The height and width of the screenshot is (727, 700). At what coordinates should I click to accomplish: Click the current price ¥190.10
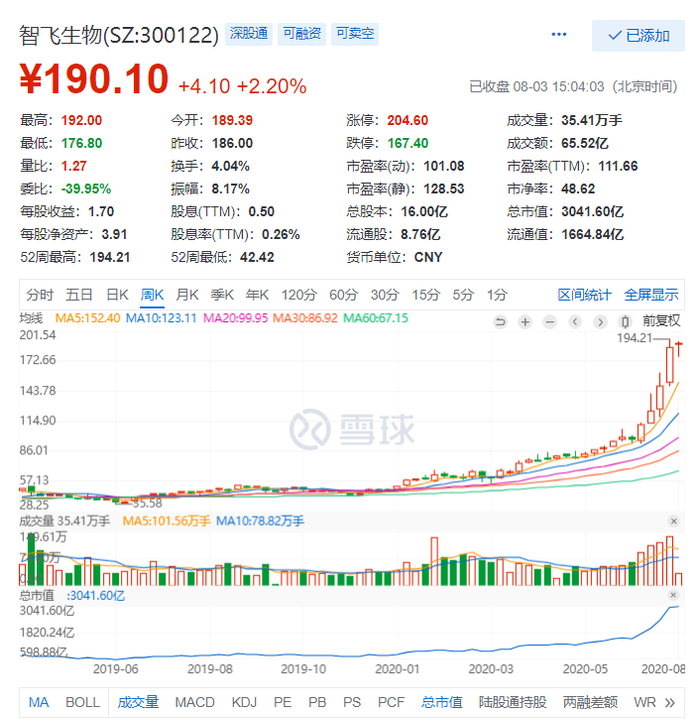tap(94, 79)
